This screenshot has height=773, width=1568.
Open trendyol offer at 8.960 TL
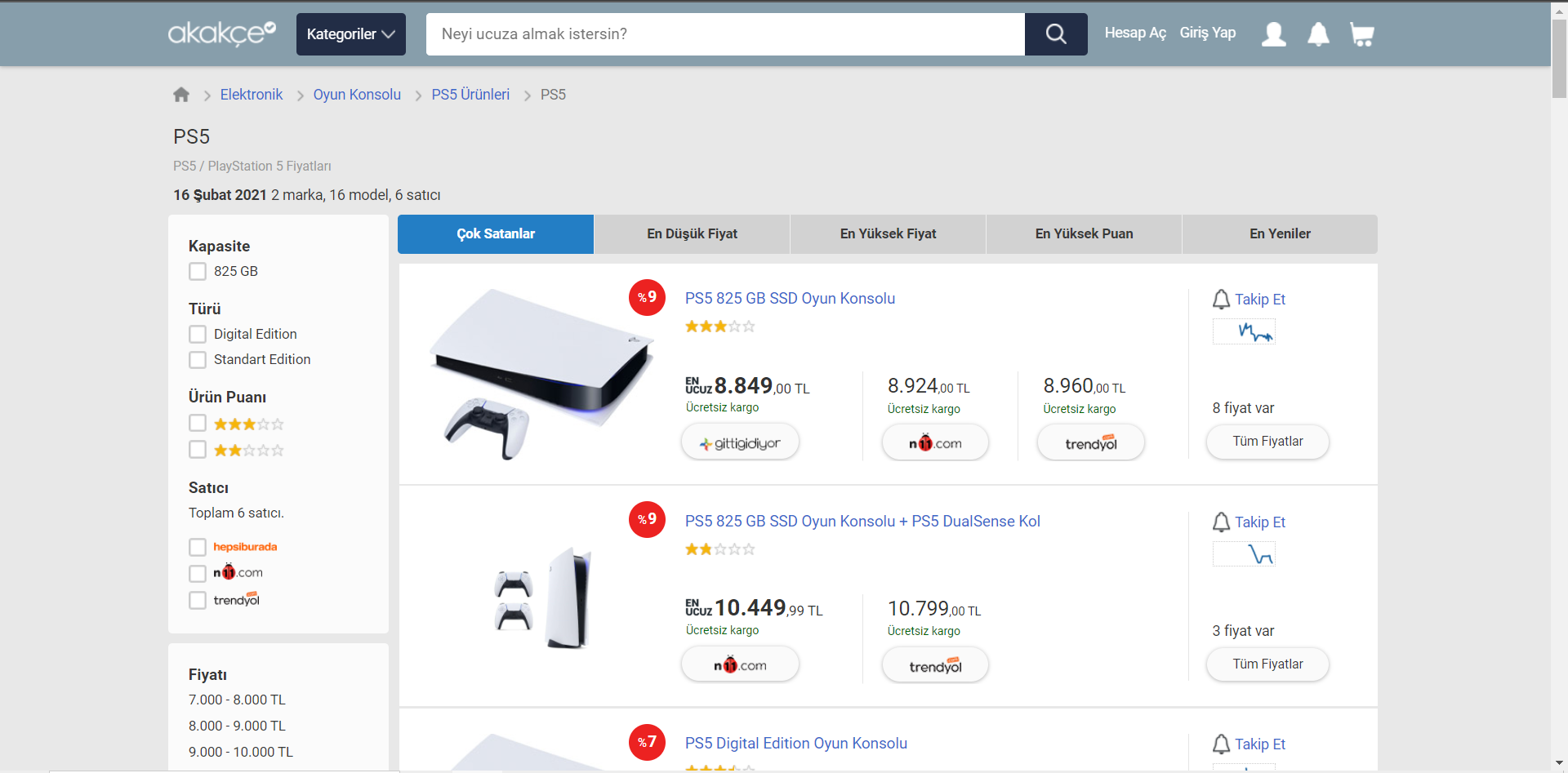pos(1091,442)
